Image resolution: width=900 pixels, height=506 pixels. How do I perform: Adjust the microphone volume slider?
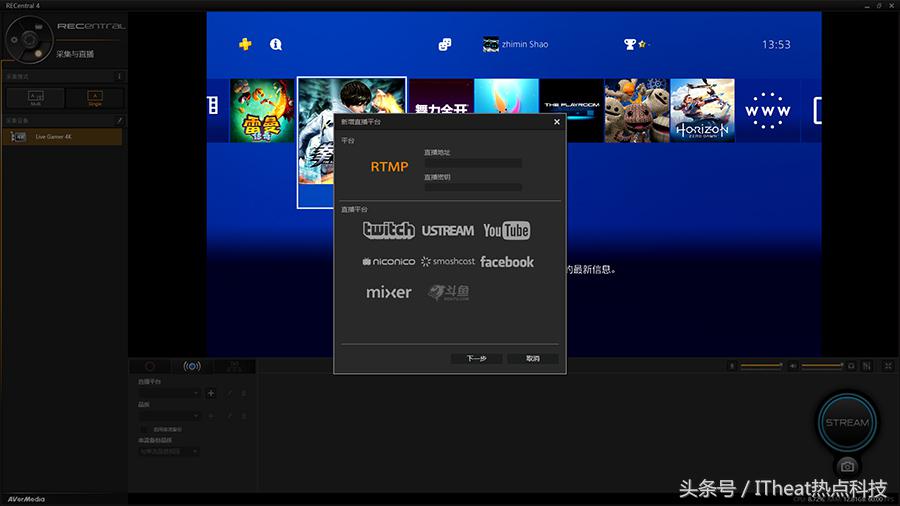click(x=761, y=365)
